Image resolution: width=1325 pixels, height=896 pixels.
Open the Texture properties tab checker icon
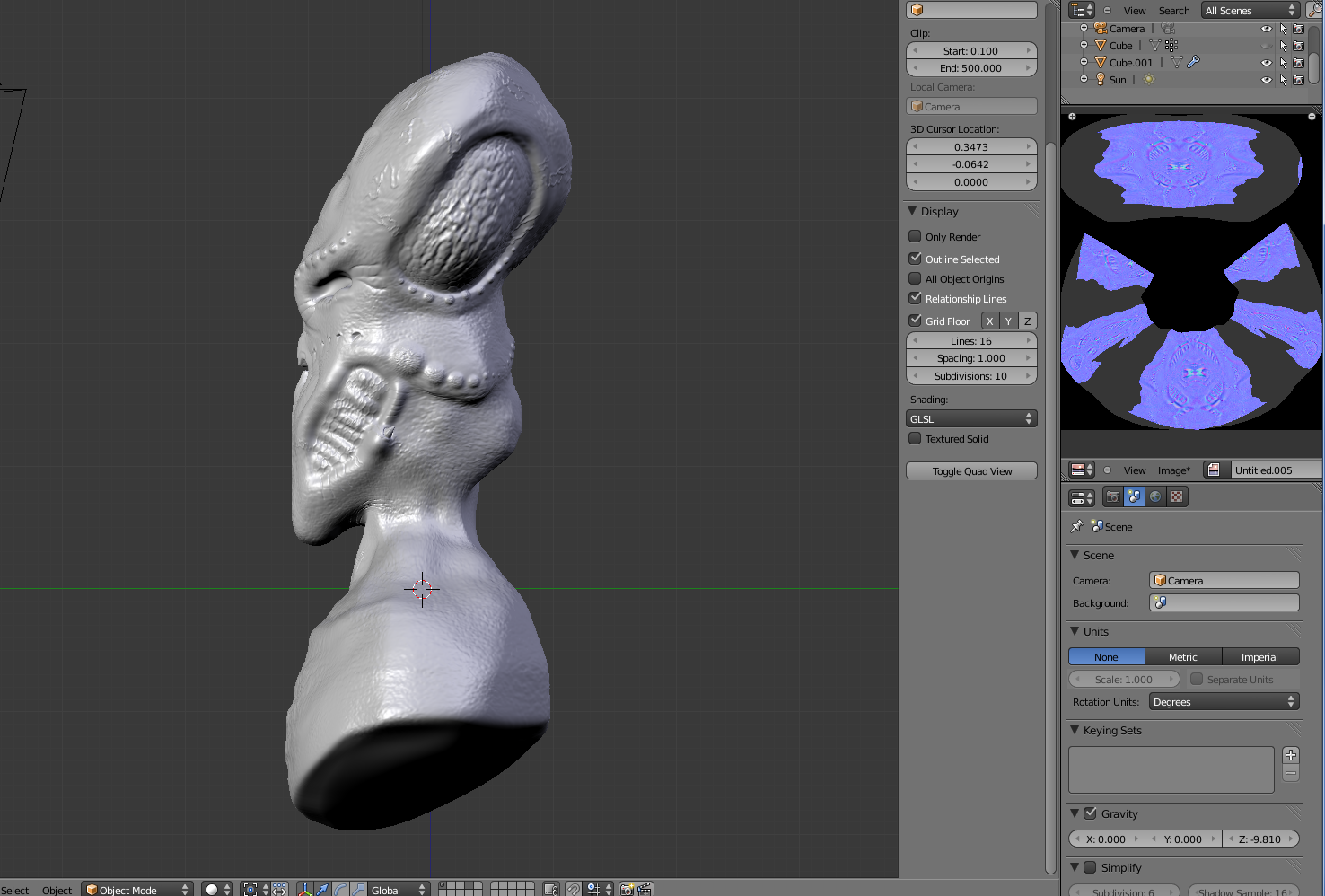1177,496
